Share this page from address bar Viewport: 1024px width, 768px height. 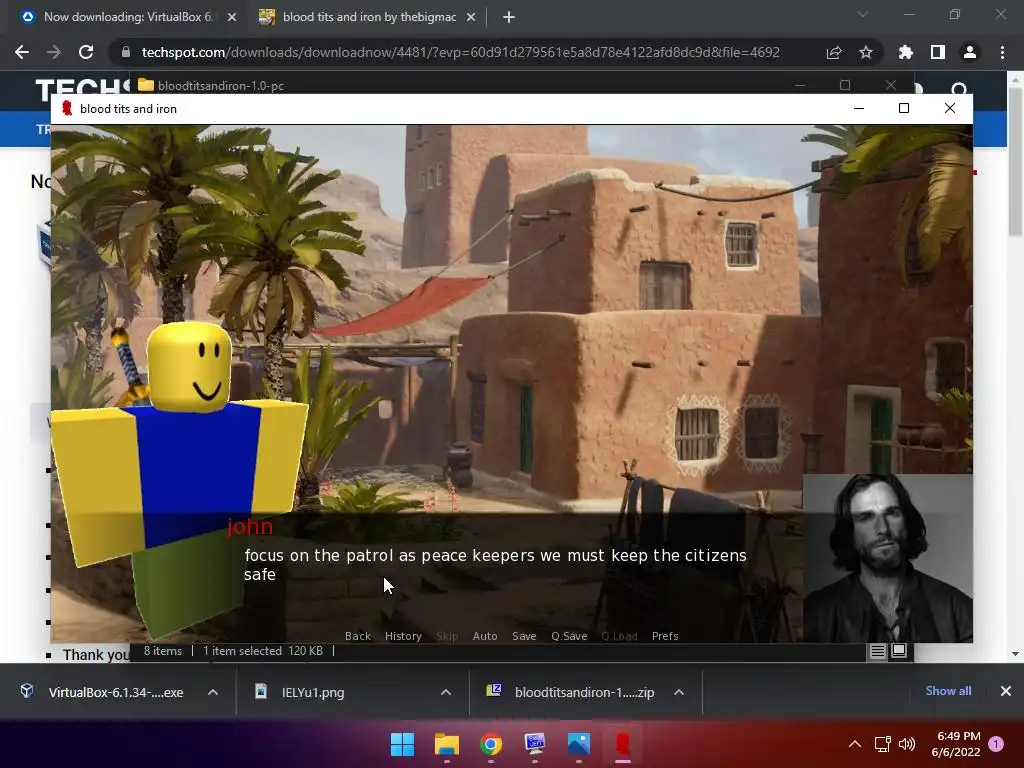tap(834, 52)
